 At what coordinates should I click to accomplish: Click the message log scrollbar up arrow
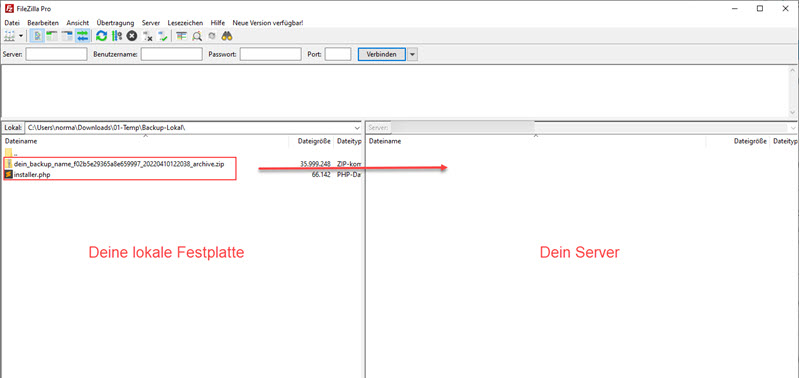pos(793,70)
